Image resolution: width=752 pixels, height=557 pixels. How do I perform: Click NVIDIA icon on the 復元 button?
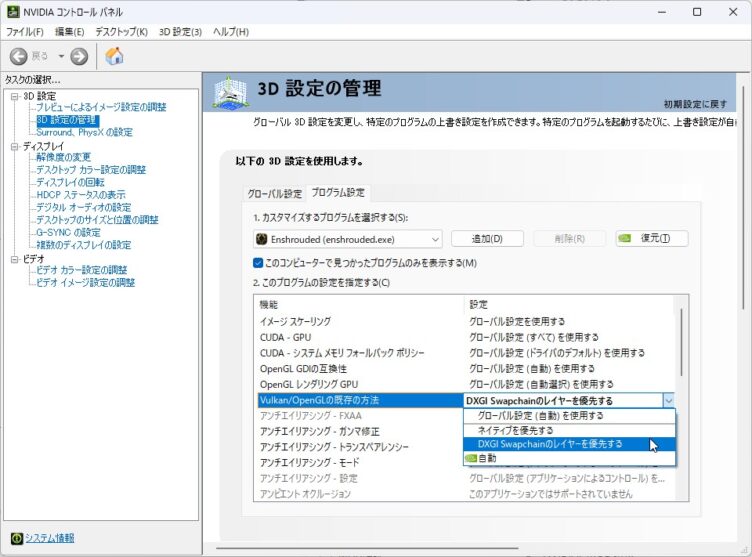click(x=625, y=238)
